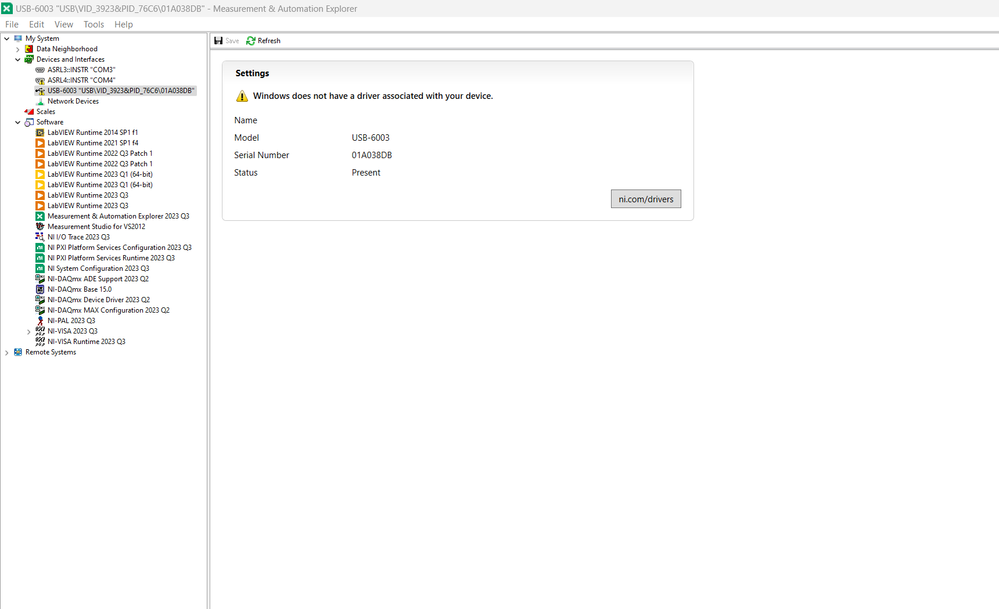Click the serial number value 01A038DB
This screenshot has width=999, height=609.
[x=371, y=155]
